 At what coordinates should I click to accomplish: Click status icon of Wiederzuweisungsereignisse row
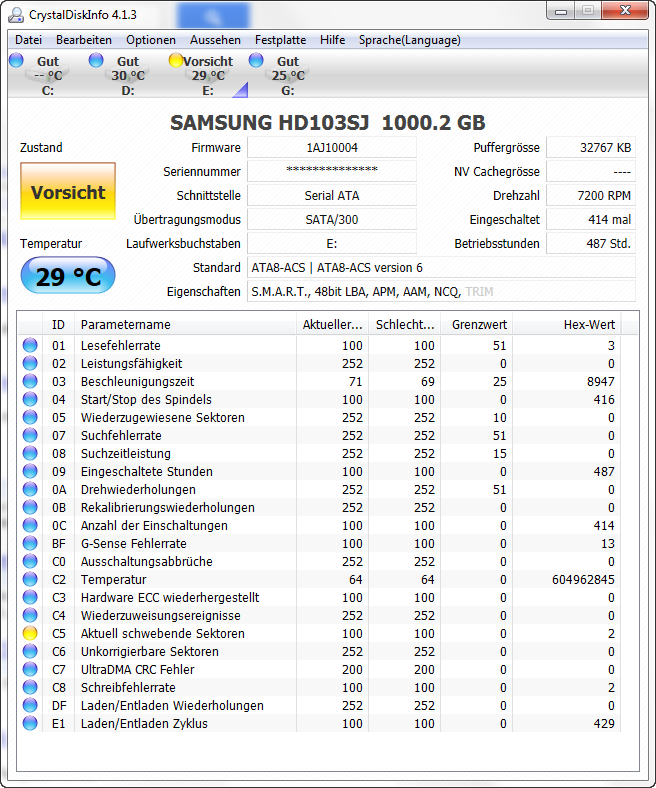pyautogui.click(x=30, y=616)
